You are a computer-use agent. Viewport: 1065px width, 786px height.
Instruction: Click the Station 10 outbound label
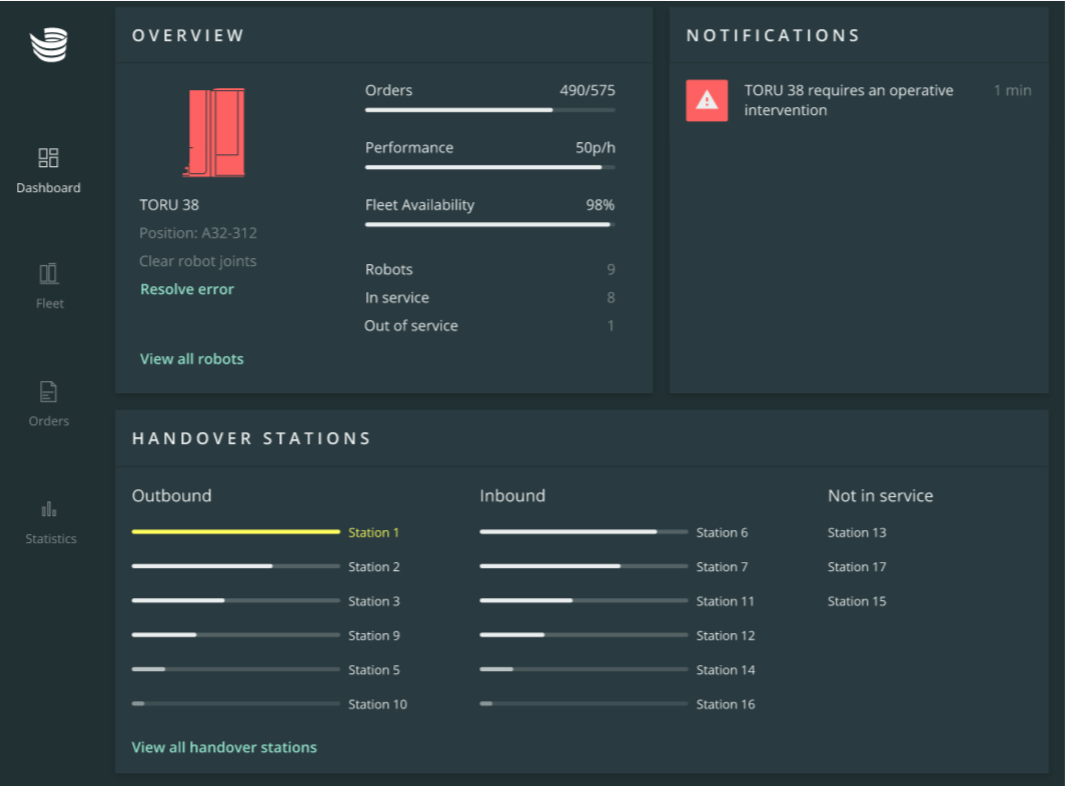pyautogui.click(x=378, y=705)
